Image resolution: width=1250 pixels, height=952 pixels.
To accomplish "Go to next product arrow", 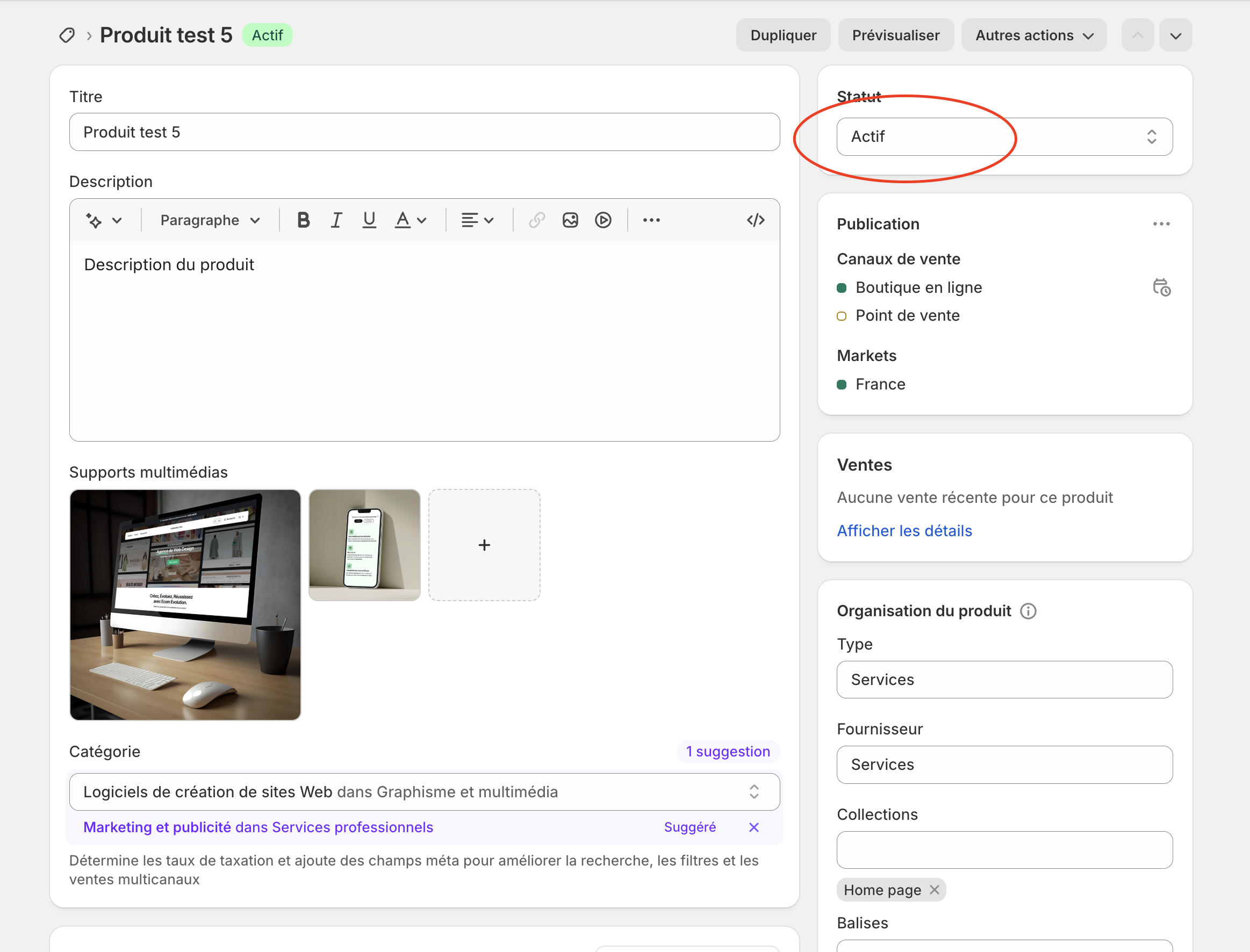I will tap(1175, 35).
